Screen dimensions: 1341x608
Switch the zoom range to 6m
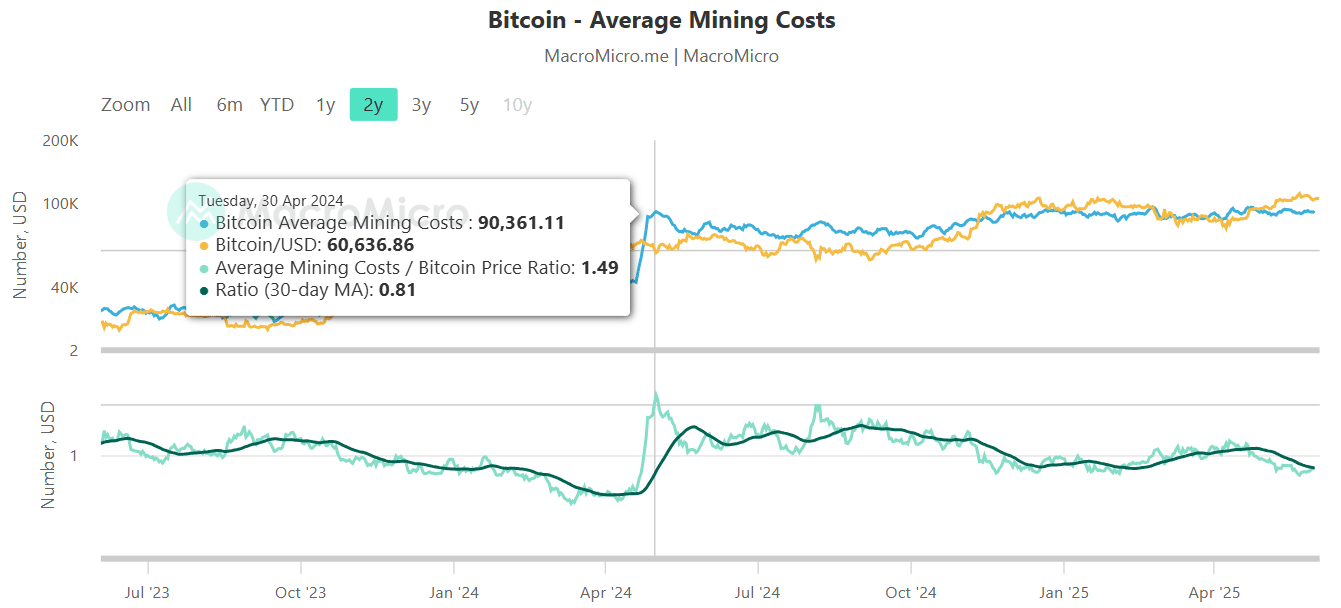229,105
